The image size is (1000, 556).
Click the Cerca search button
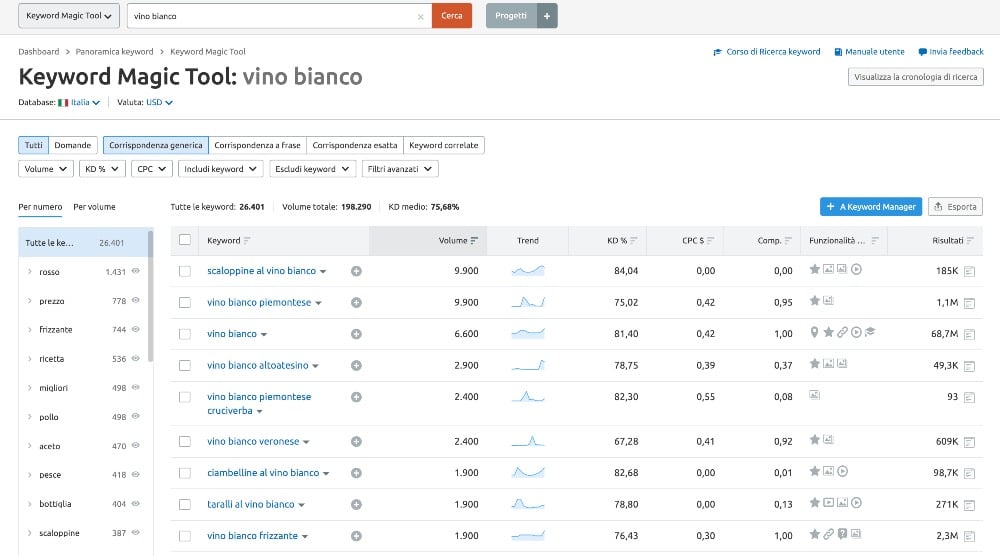coord(452,16)
